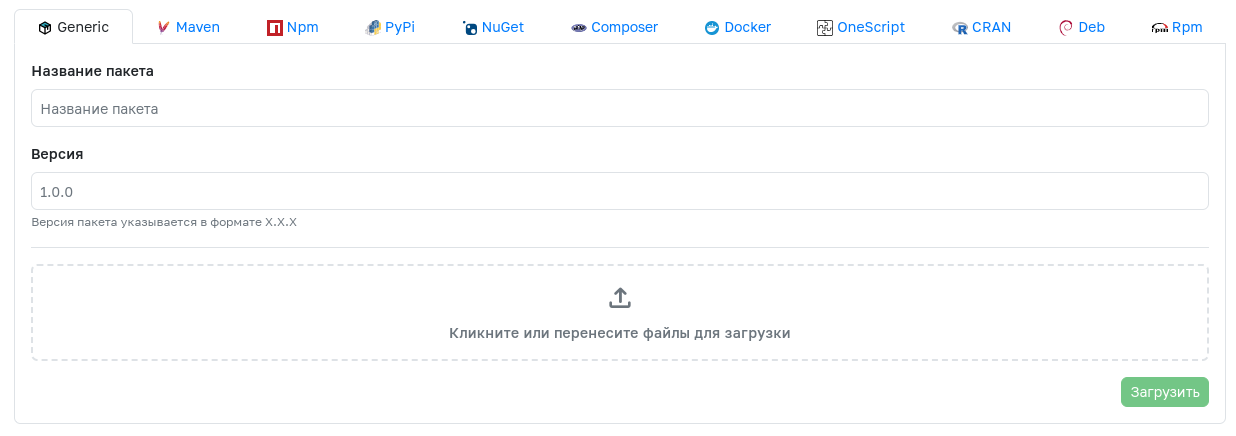Click the file upload drop zone
Screen dimensions: 1236x436
[620, 312]
